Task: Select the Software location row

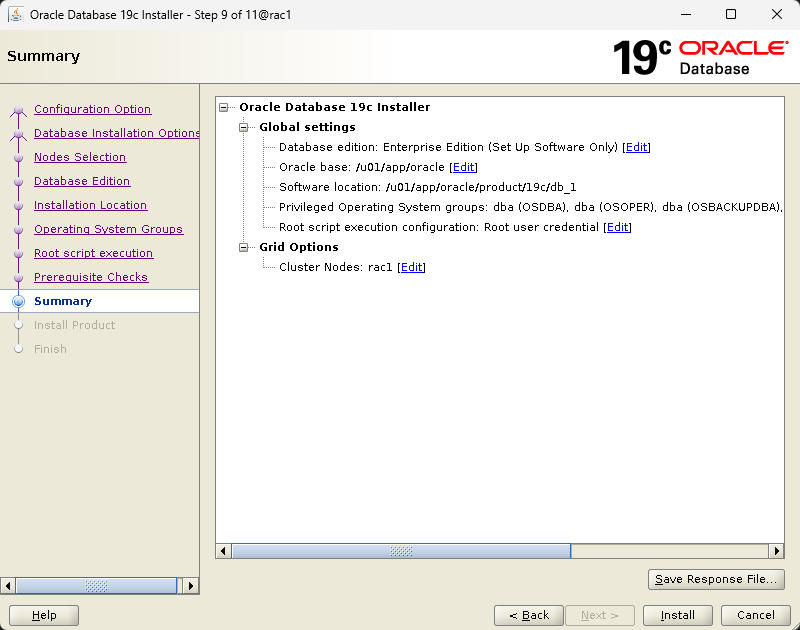Action: pyautogui.click(x=428, y=187)
